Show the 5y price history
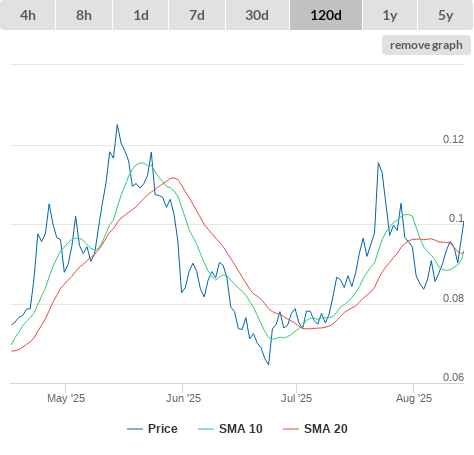Screen dimensions: 474x455 pyautogui.click(x=446, y=15)
